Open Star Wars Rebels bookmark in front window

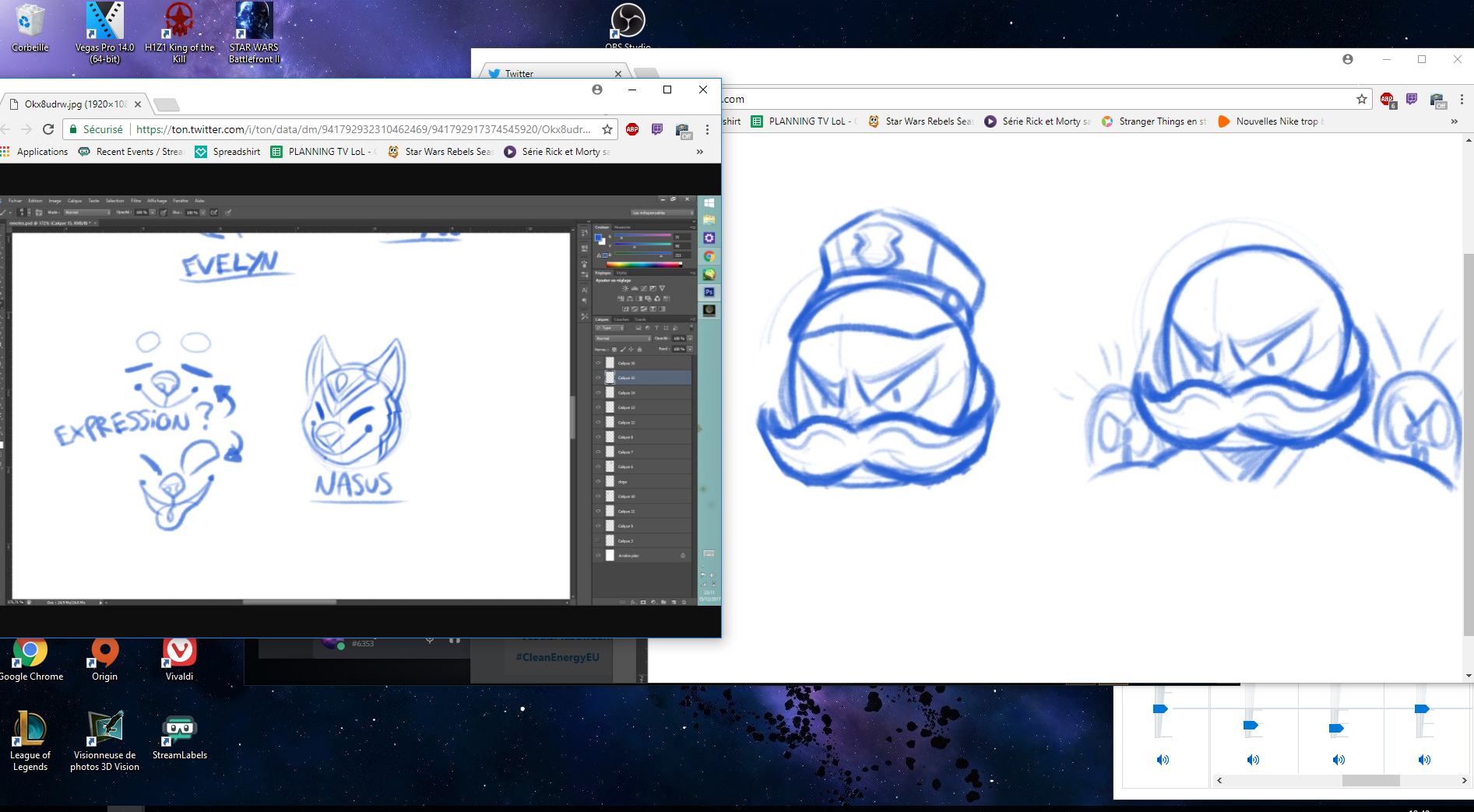coord(440,152)
